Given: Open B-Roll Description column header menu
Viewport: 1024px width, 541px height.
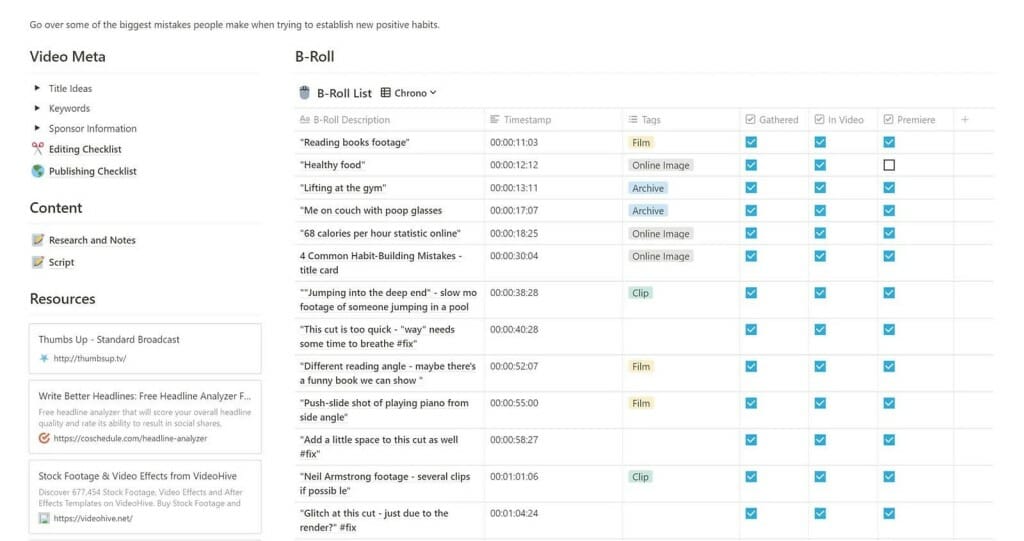Looking at the screenshot, I should [x=389, y=120].
